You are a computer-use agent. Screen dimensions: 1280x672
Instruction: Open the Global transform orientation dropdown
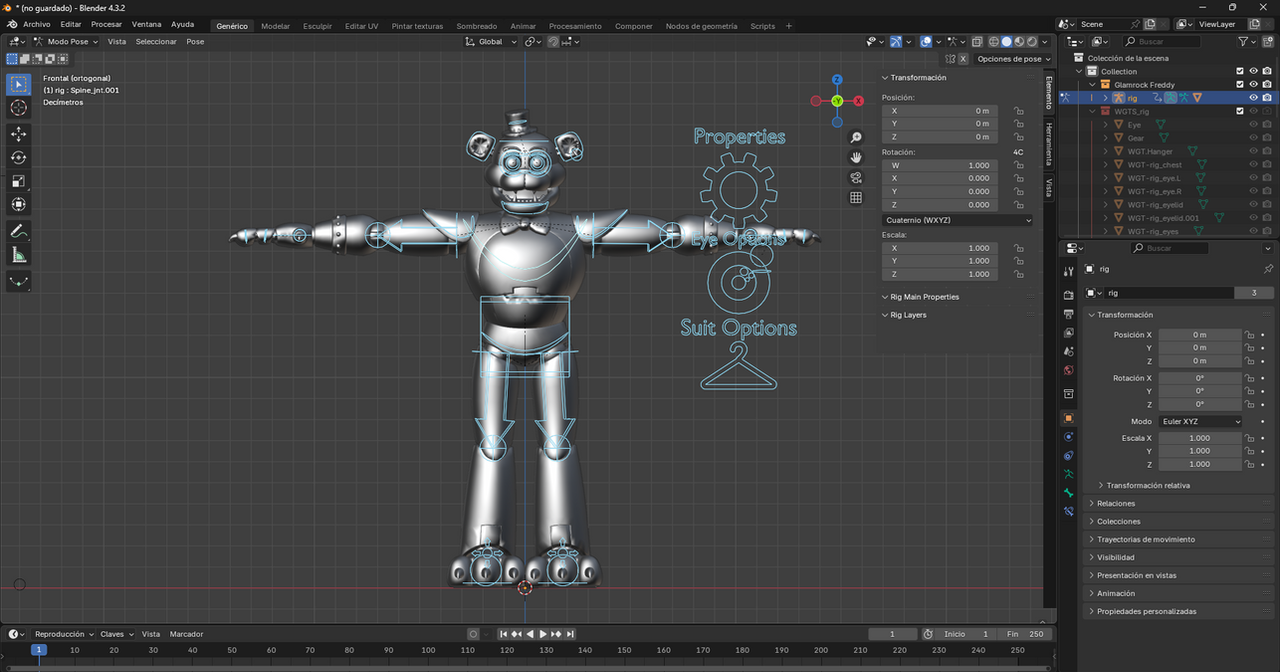pyautogui.click(x=492, y=41)
